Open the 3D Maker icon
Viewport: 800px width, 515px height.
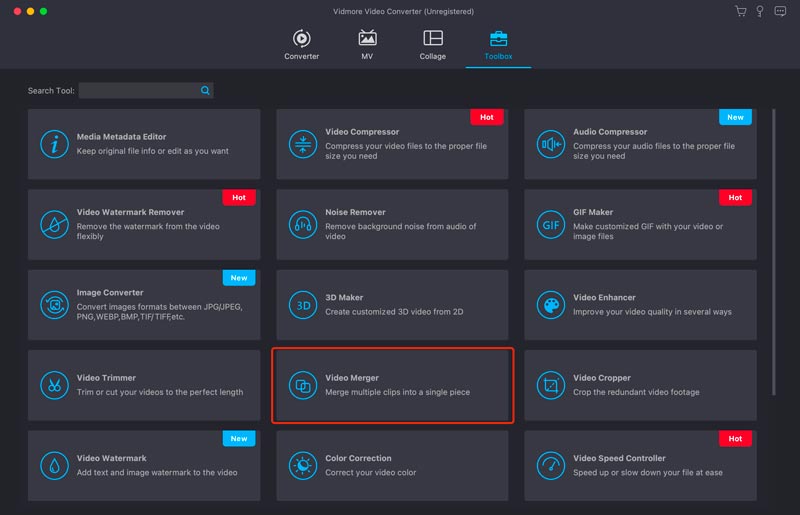302,305
